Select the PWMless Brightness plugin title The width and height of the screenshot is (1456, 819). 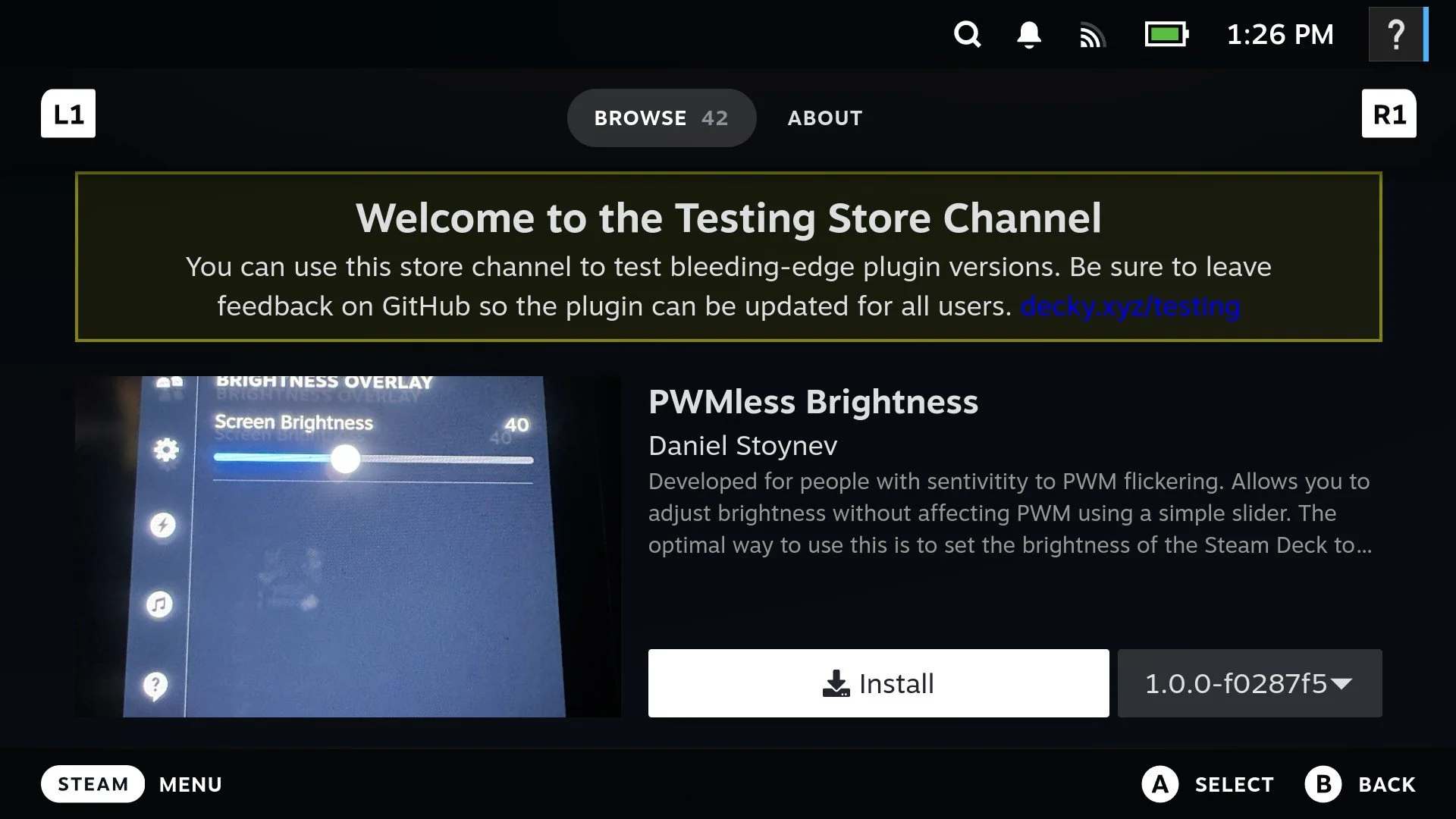[813, 402]
